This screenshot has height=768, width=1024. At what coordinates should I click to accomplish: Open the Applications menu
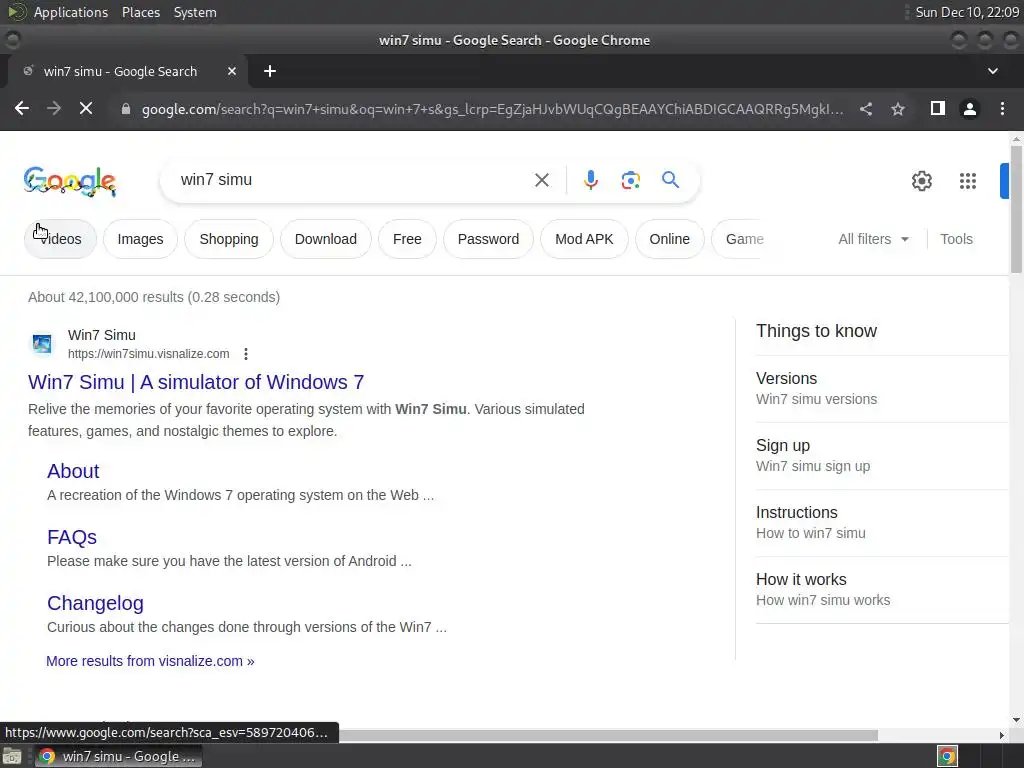coord(71,12)
